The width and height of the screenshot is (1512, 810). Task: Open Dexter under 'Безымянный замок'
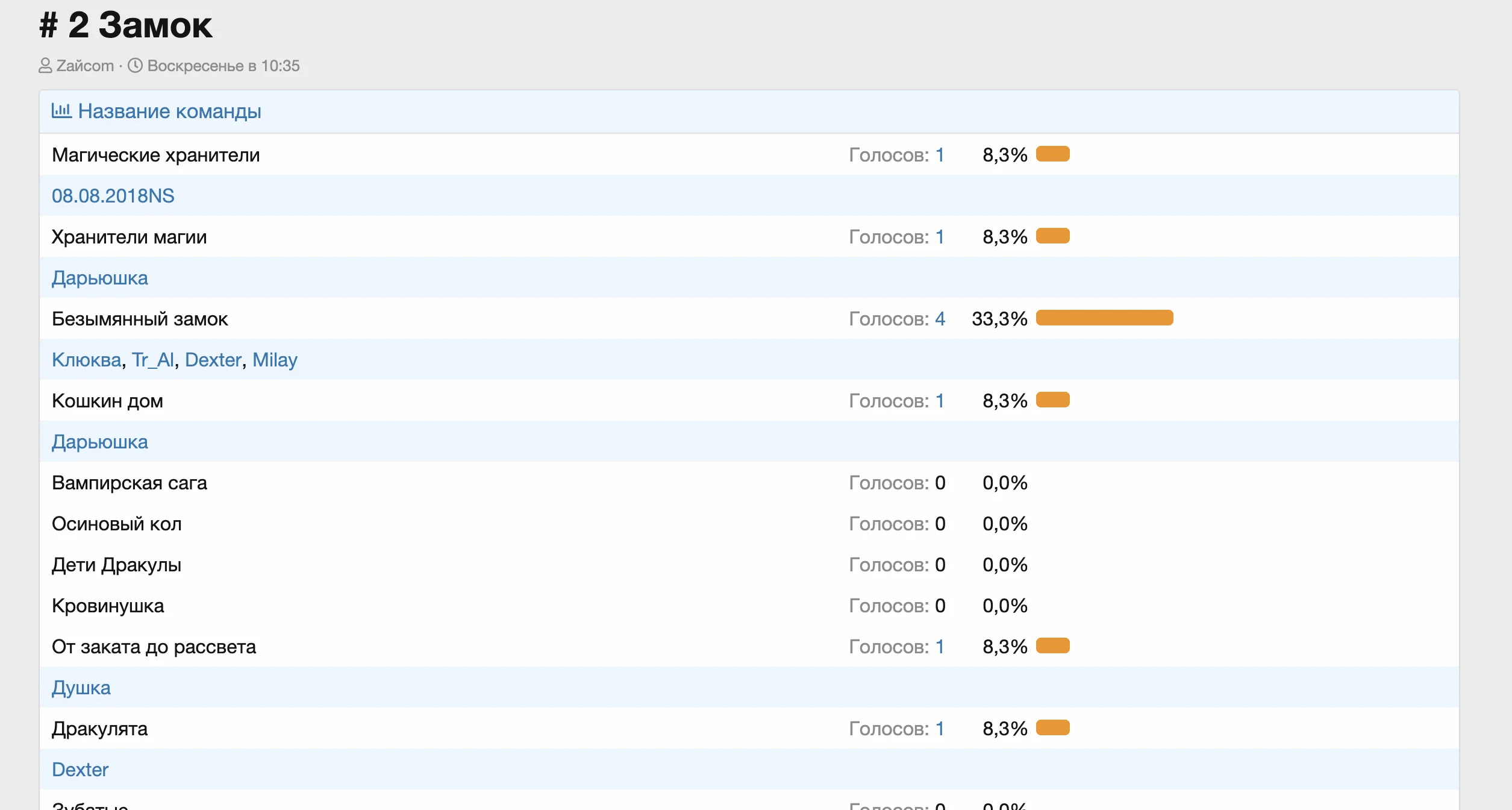[x=213, y=360]
